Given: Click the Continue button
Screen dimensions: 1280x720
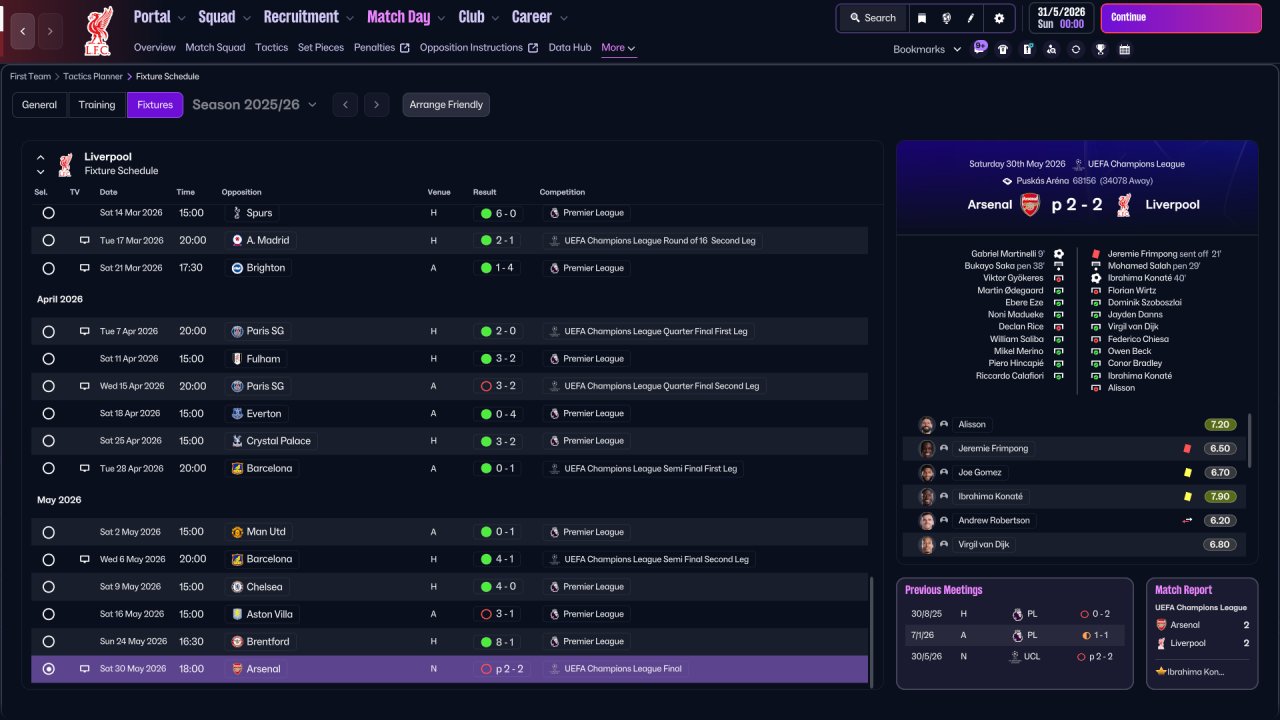Looking at the screenshot, I should pyautogui.click(x=1181, y=18).
